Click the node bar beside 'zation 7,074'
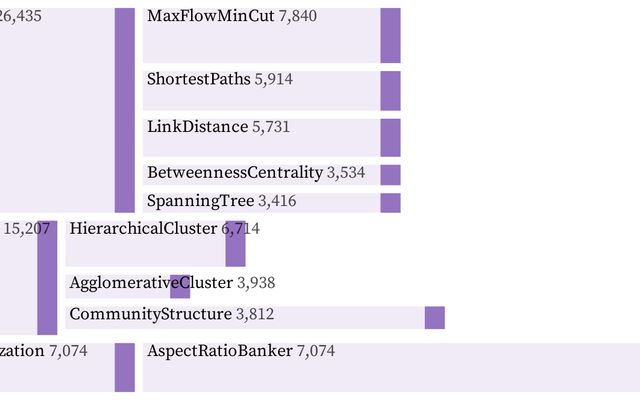The height and width of the screenshot is (400, 640). click(124, 367)
